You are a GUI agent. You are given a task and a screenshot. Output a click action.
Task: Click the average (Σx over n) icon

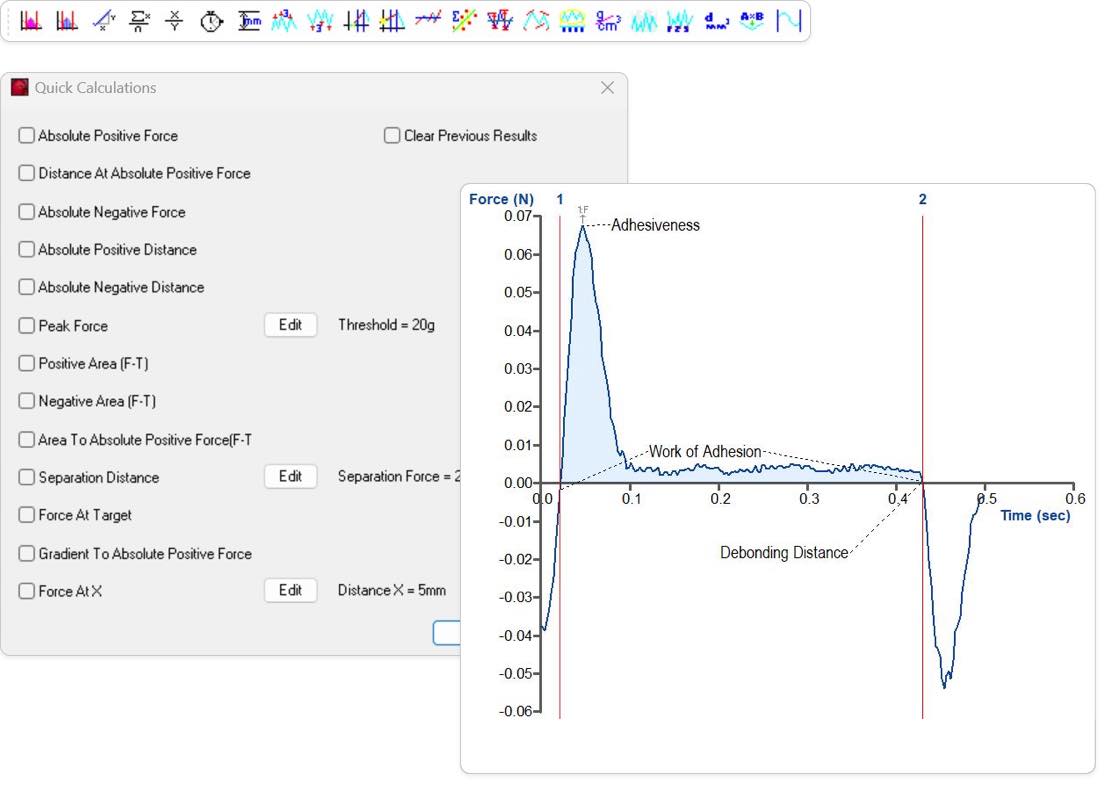click(x=139, y=21)
